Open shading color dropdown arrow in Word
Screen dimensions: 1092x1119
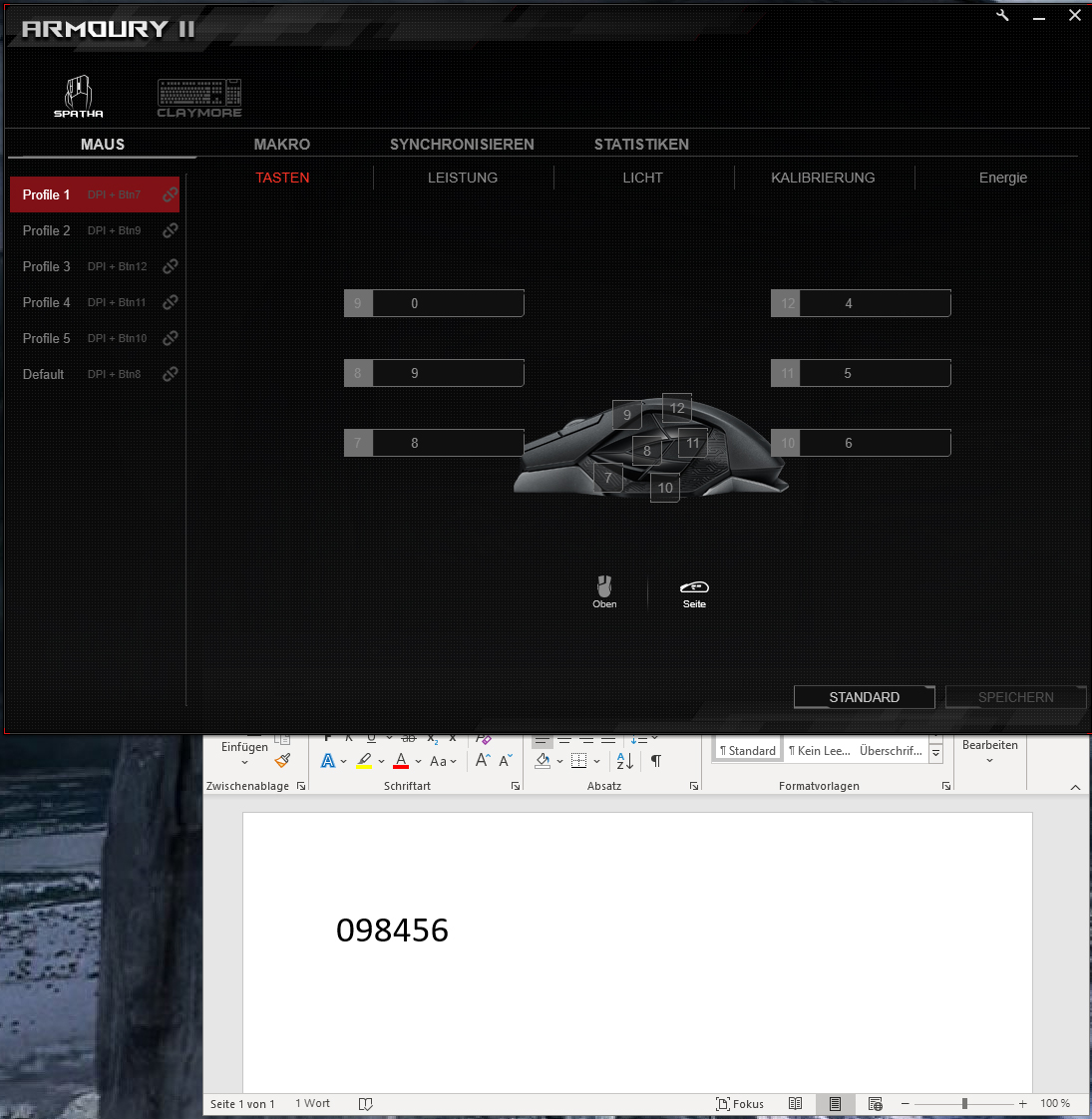(559, 762)
